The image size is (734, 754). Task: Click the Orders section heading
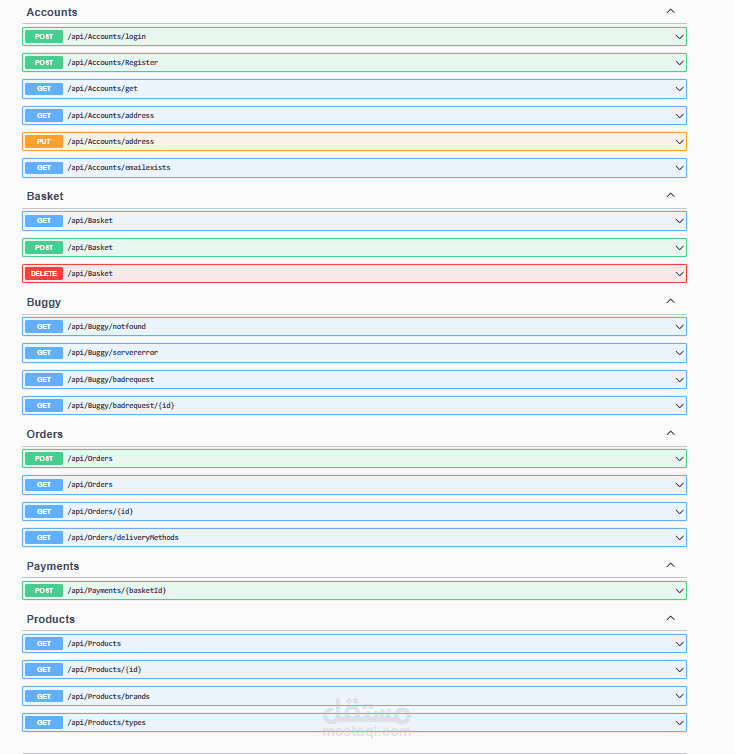click(45, 434)
